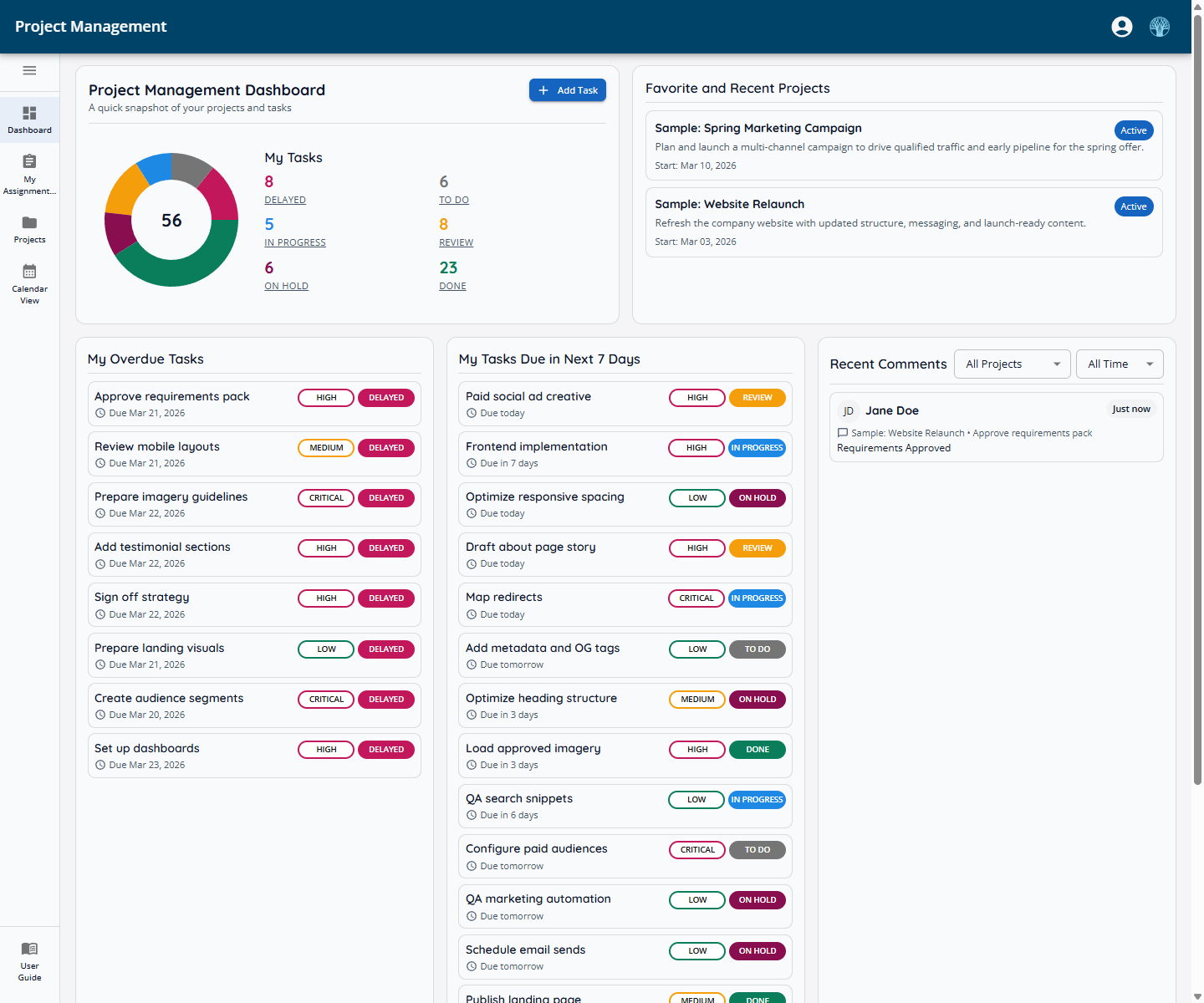
Task: Click DONE badge on Load approved imagery
Action: tap(758, 750)
